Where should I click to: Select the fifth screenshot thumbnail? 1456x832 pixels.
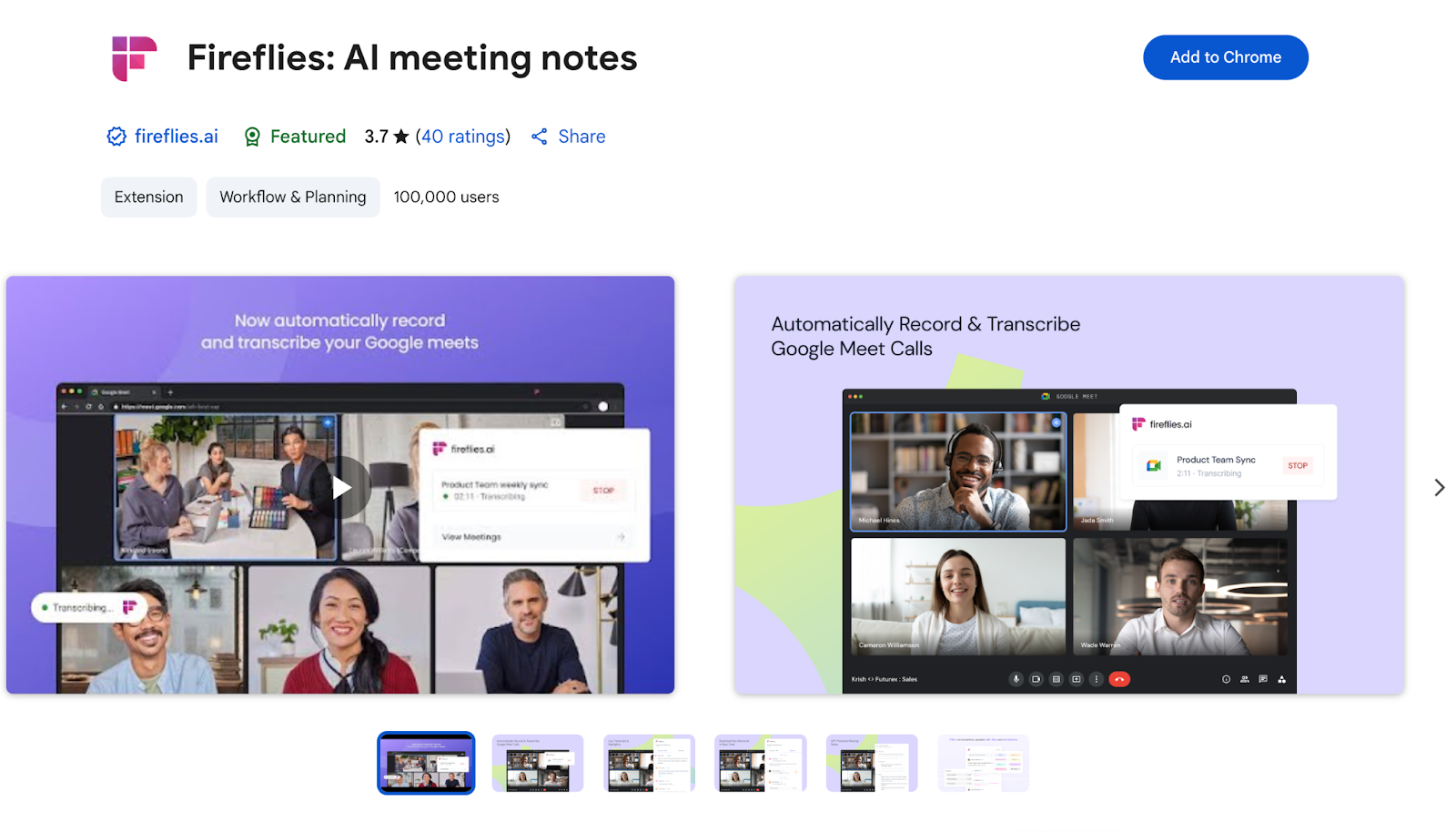872,763
